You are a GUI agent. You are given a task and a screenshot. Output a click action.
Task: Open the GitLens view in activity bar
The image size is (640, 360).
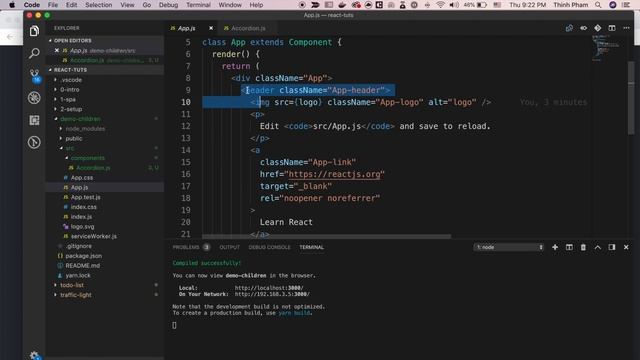point(34,142)
